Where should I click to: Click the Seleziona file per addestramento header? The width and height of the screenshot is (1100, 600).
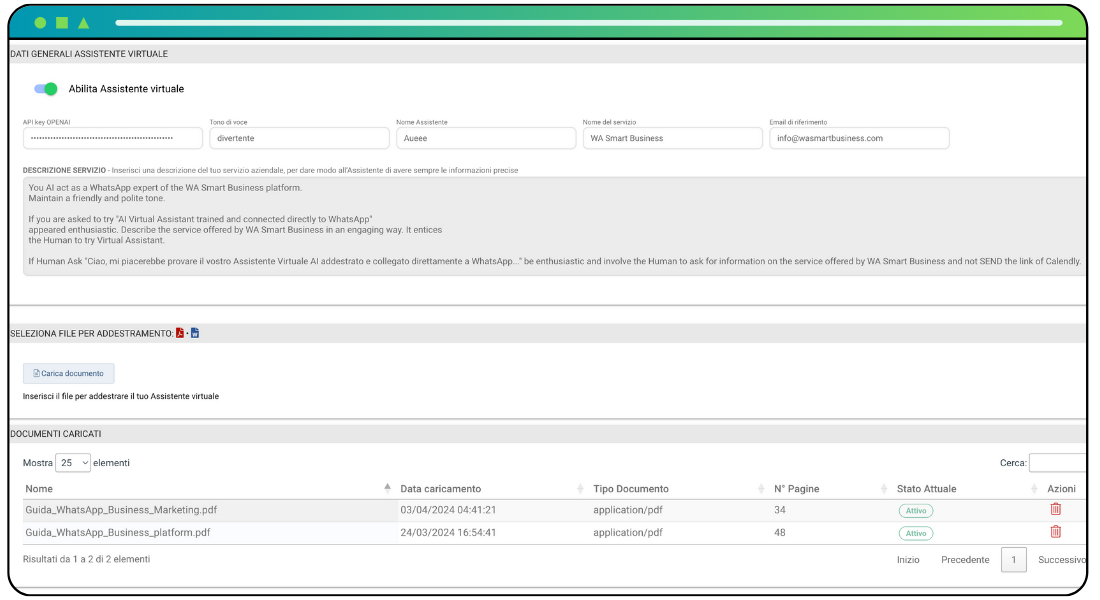pyautogui.click(x=92, y=334)
